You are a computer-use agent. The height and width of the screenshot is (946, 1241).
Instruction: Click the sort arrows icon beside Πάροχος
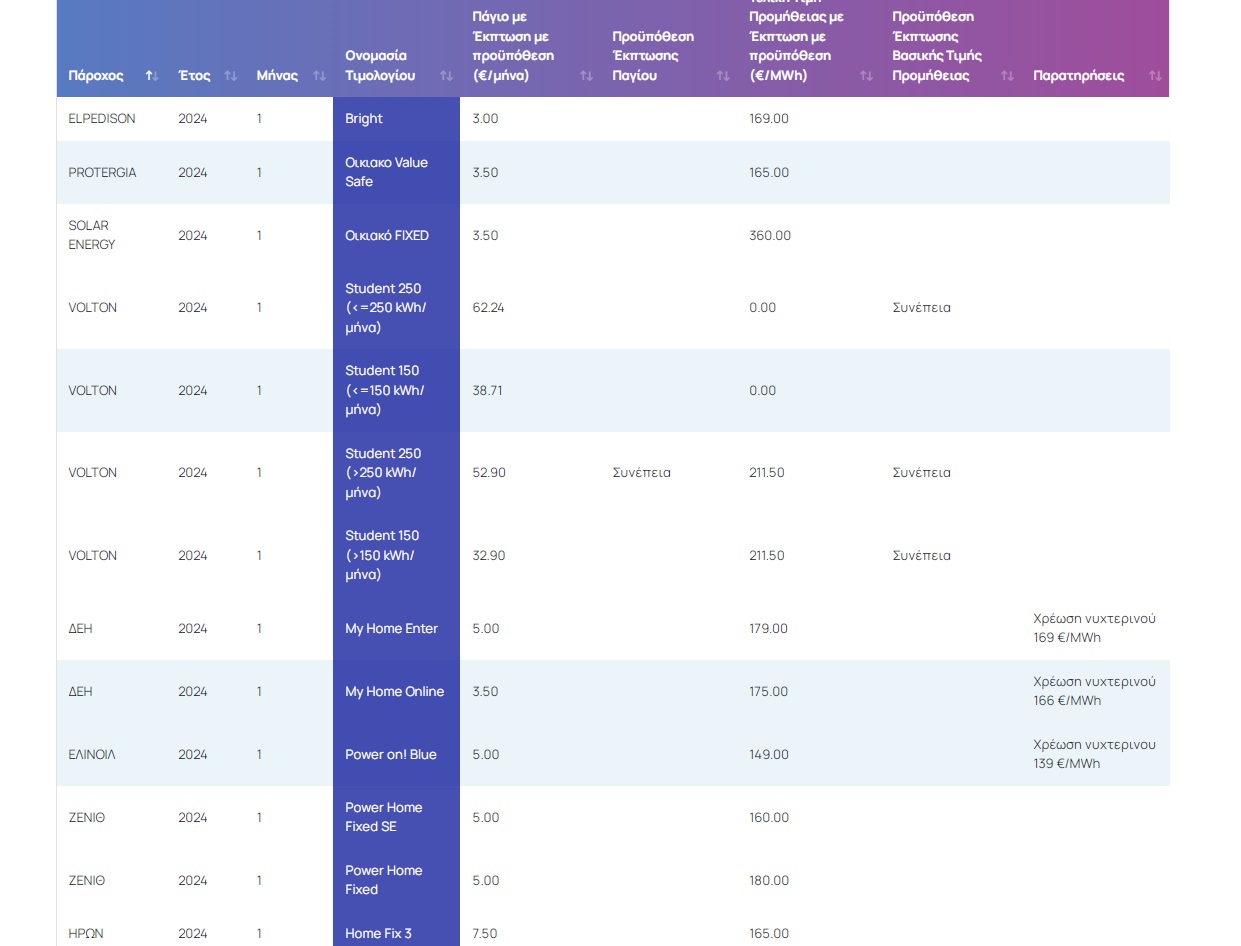coord(152,76)
